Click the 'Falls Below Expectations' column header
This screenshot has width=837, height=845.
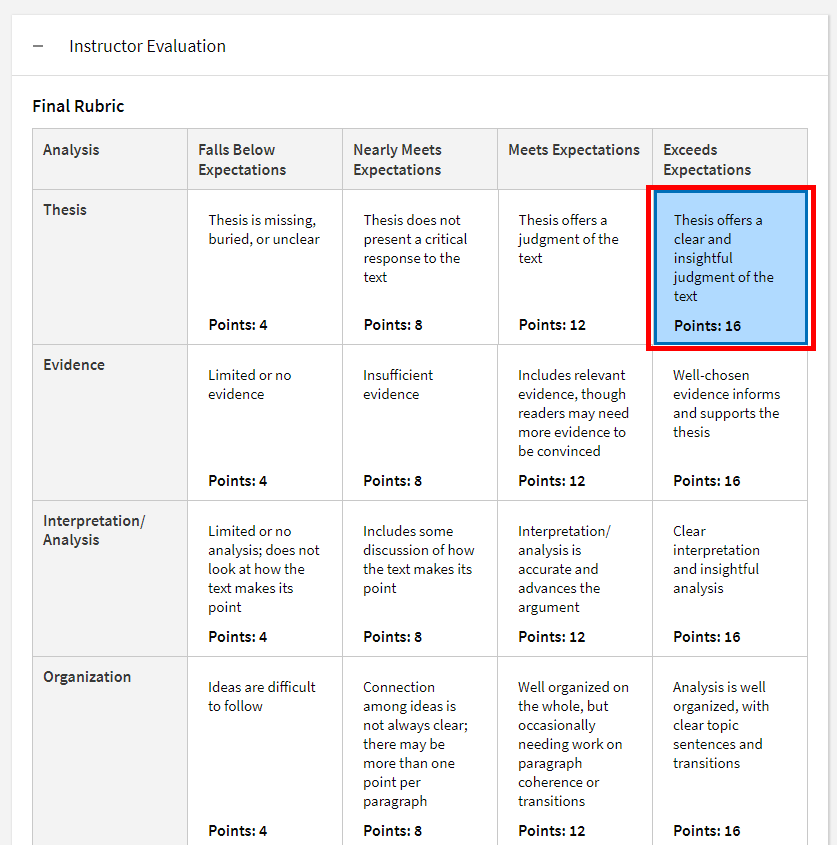(x=264, y=160)
